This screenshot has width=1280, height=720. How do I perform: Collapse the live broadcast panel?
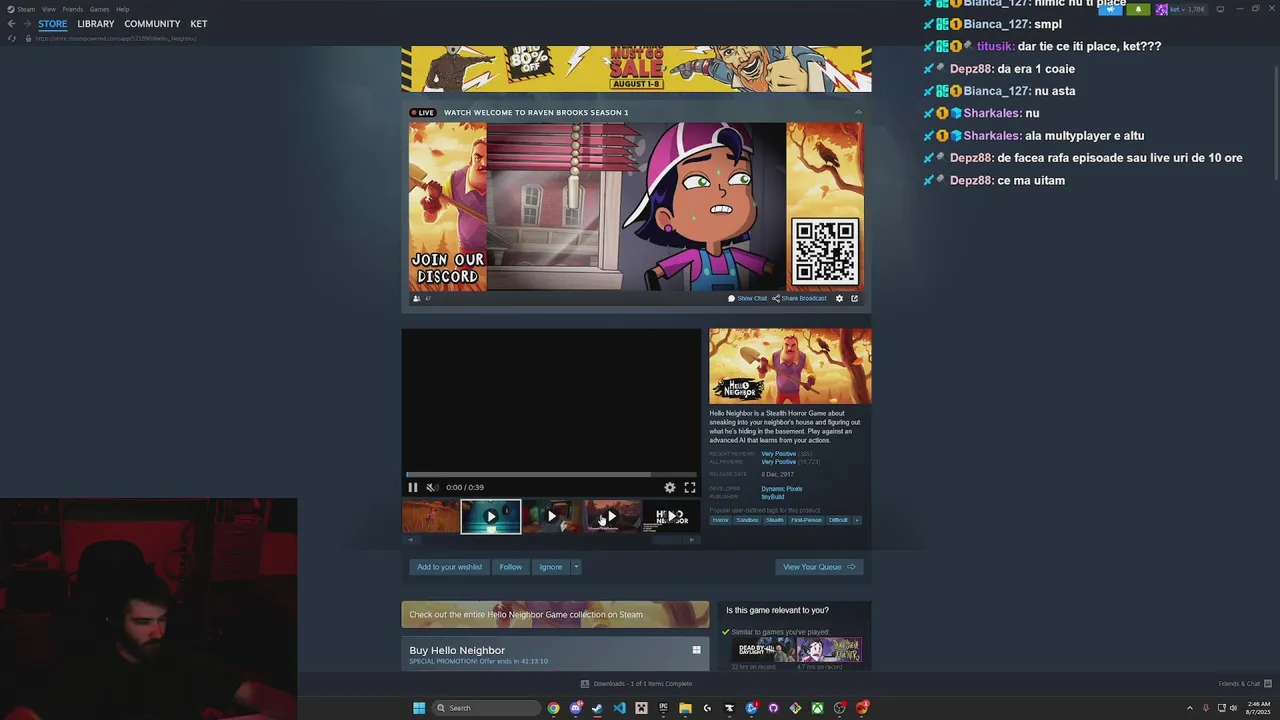tap(858, 112)
